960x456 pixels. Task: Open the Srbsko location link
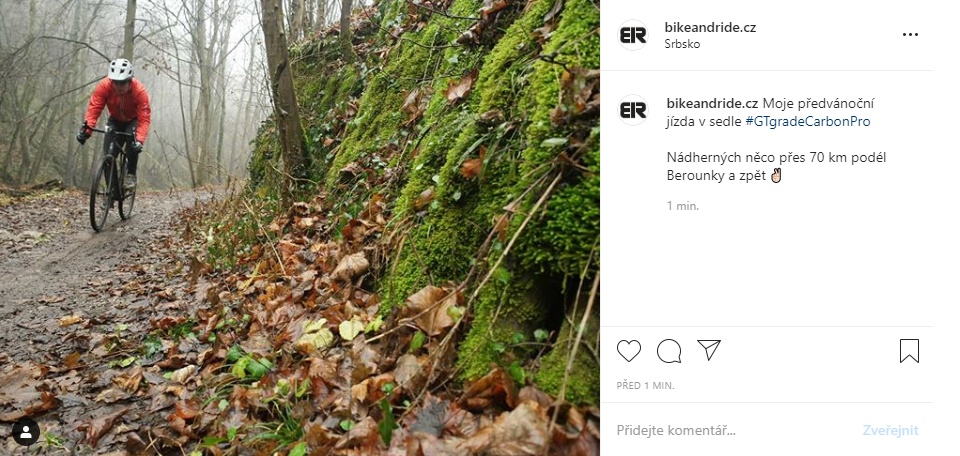pyautogui.click(x=683, y=44)
